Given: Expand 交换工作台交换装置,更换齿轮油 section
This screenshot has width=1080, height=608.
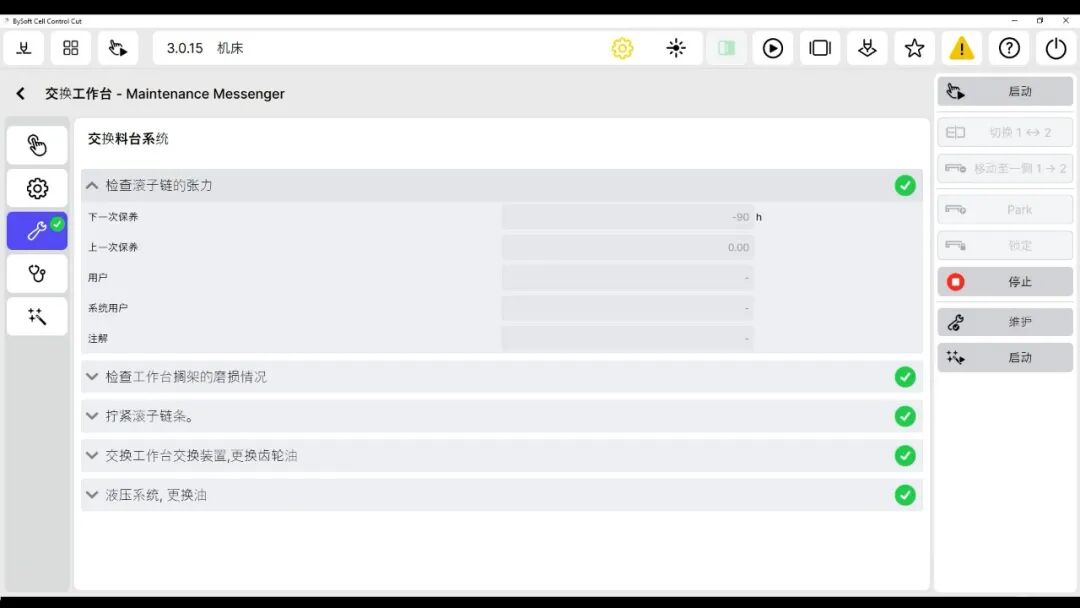Looking at the screenshot, I should 92,456.
